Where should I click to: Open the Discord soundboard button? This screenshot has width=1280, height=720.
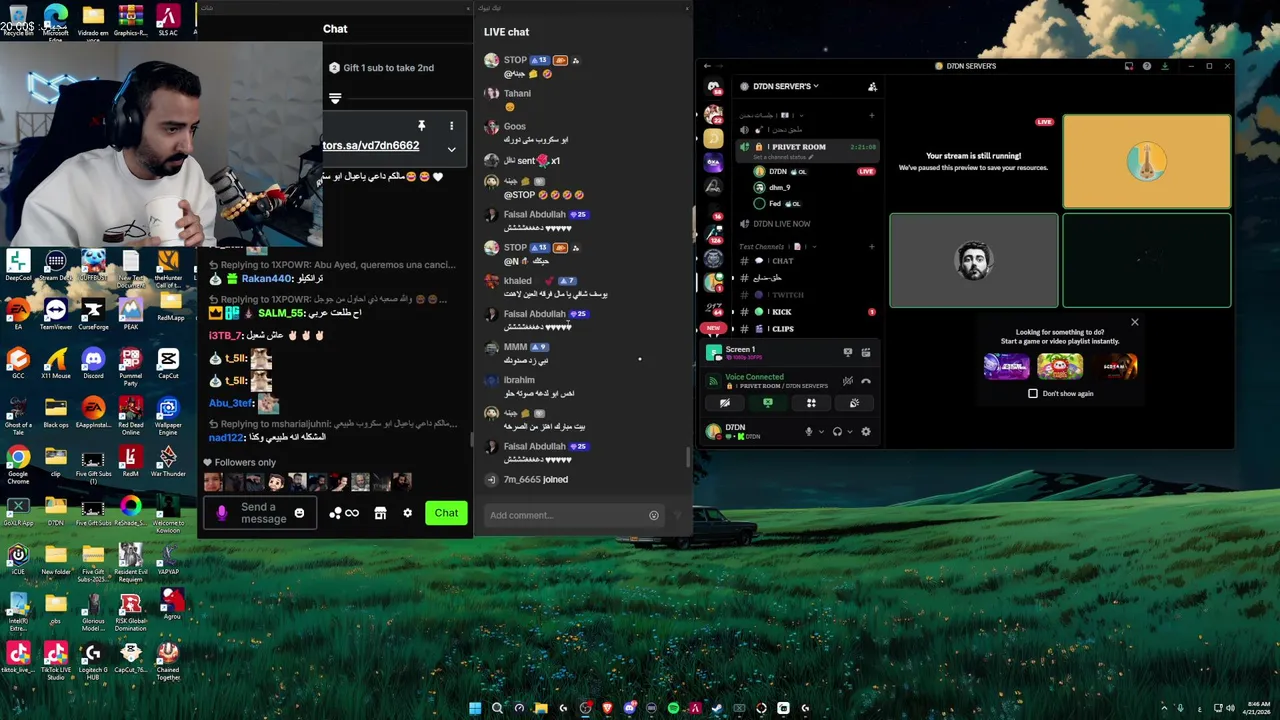[x=854, y=403]
